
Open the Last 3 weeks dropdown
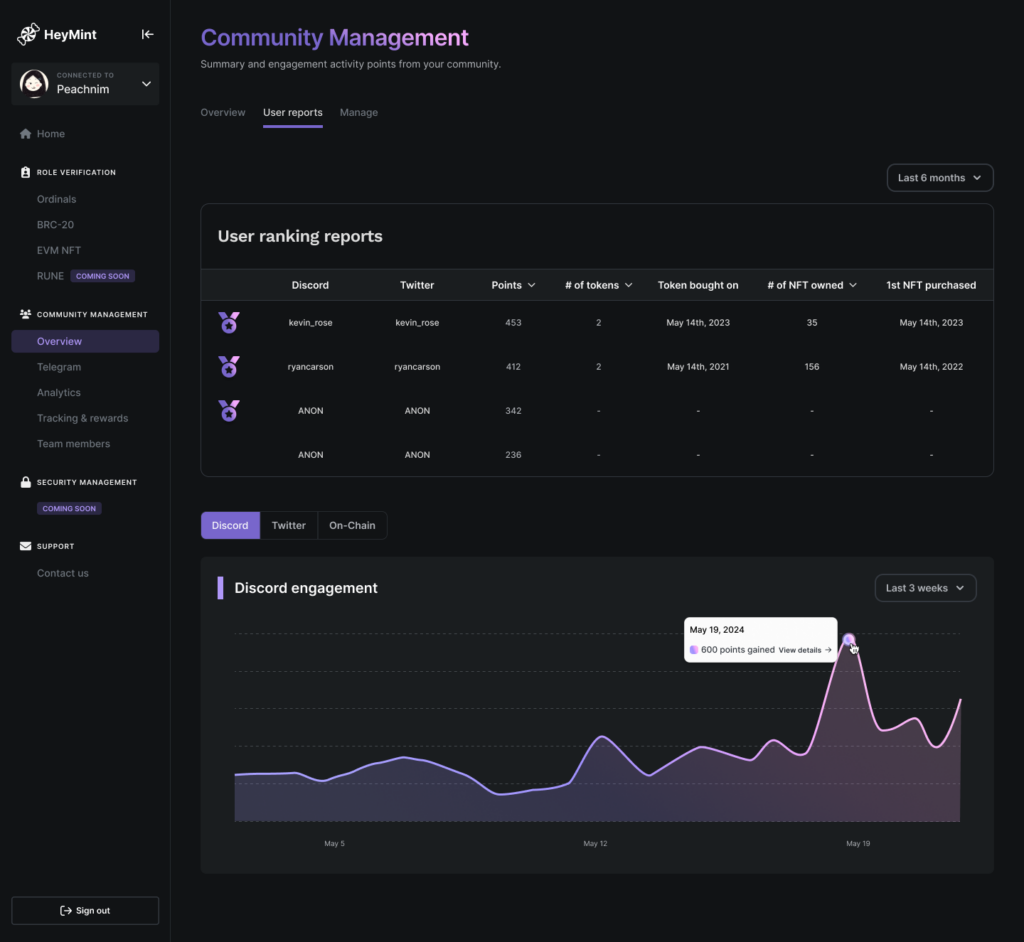[x=925, y=588]
